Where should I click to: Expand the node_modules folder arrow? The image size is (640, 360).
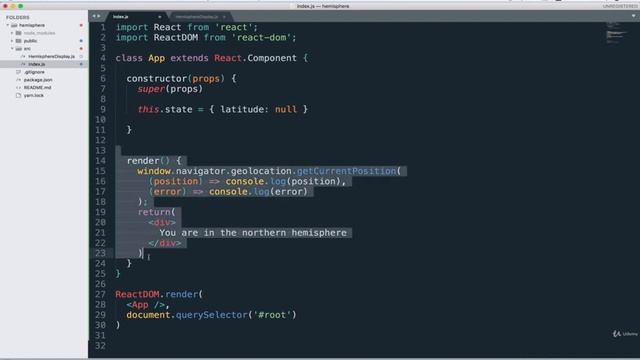point(12,33)
